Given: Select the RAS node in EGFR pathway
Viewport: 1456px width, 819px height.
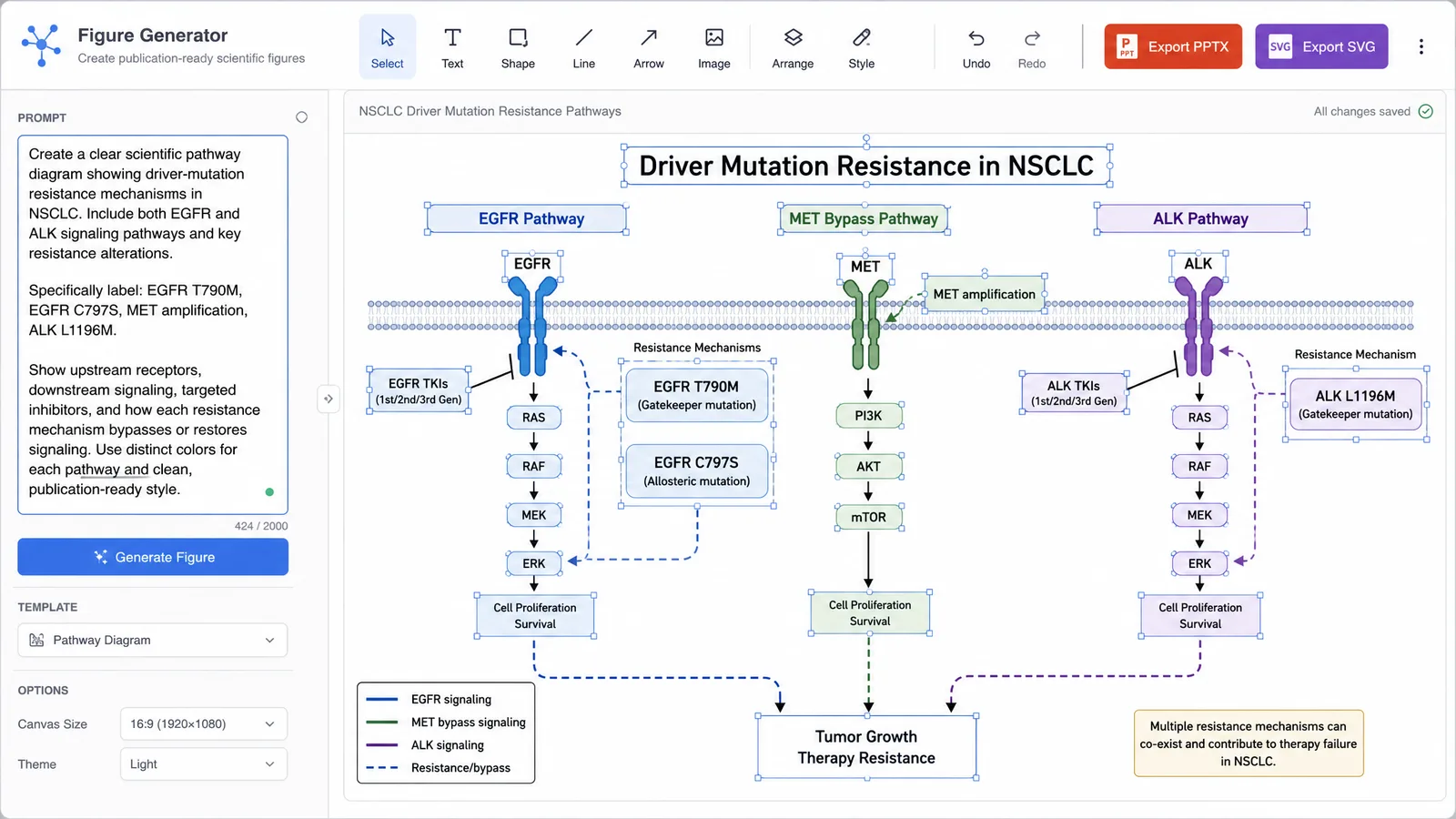Looking at the screenshot, I should (534, 418).
